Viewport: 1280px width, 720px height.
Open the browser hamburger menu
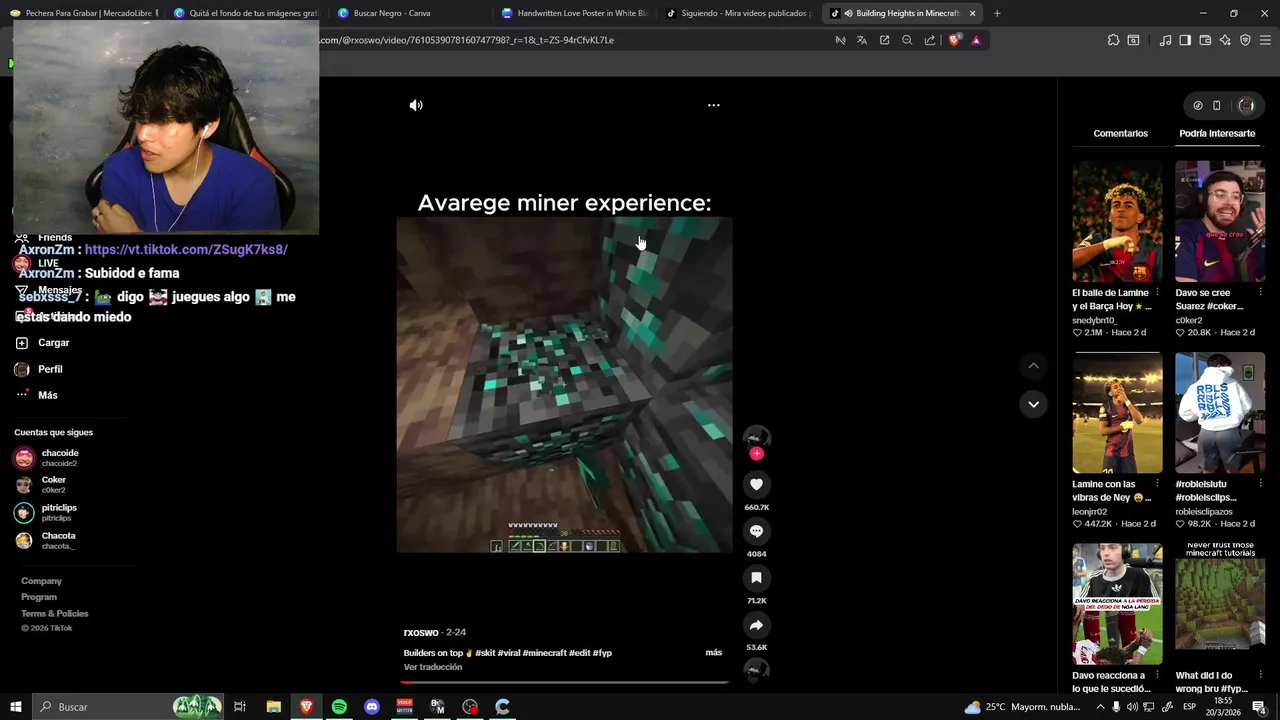point(1266,40)
